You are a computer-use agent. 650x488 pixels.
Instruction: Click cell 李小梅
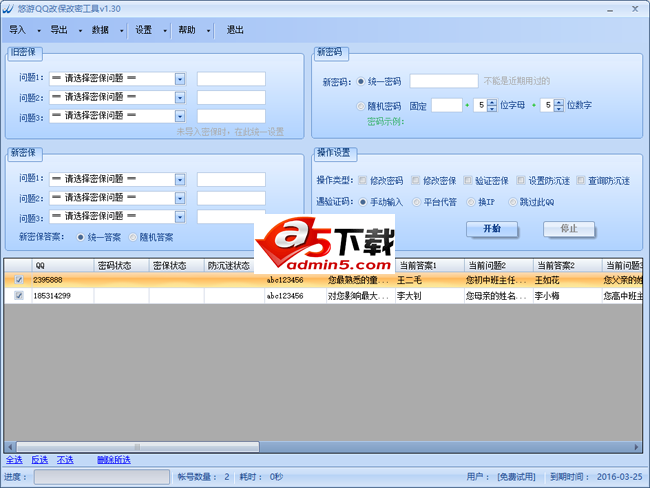[568, 296]
